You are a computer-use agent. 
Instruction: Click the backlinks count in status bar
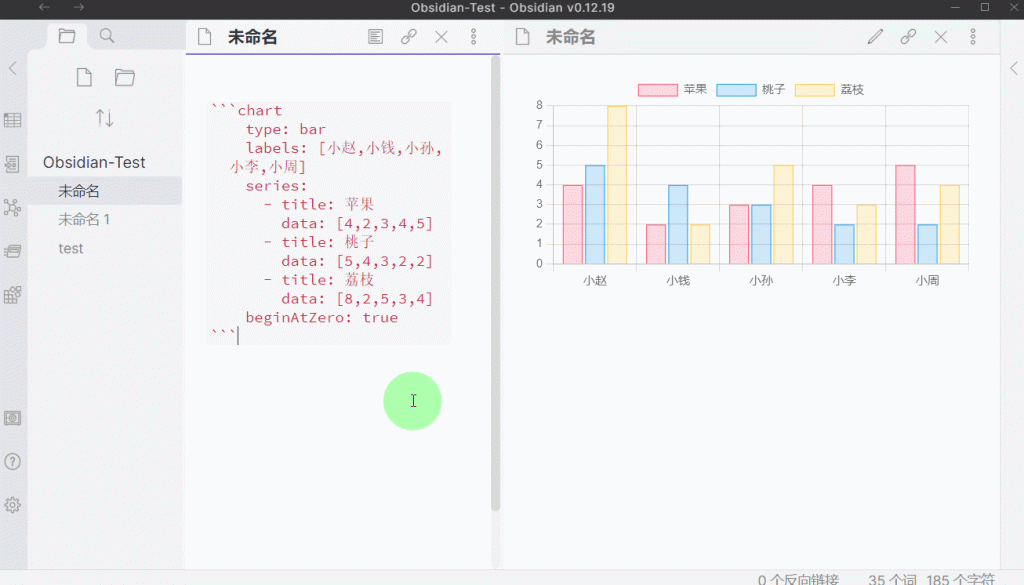point(798,579)
